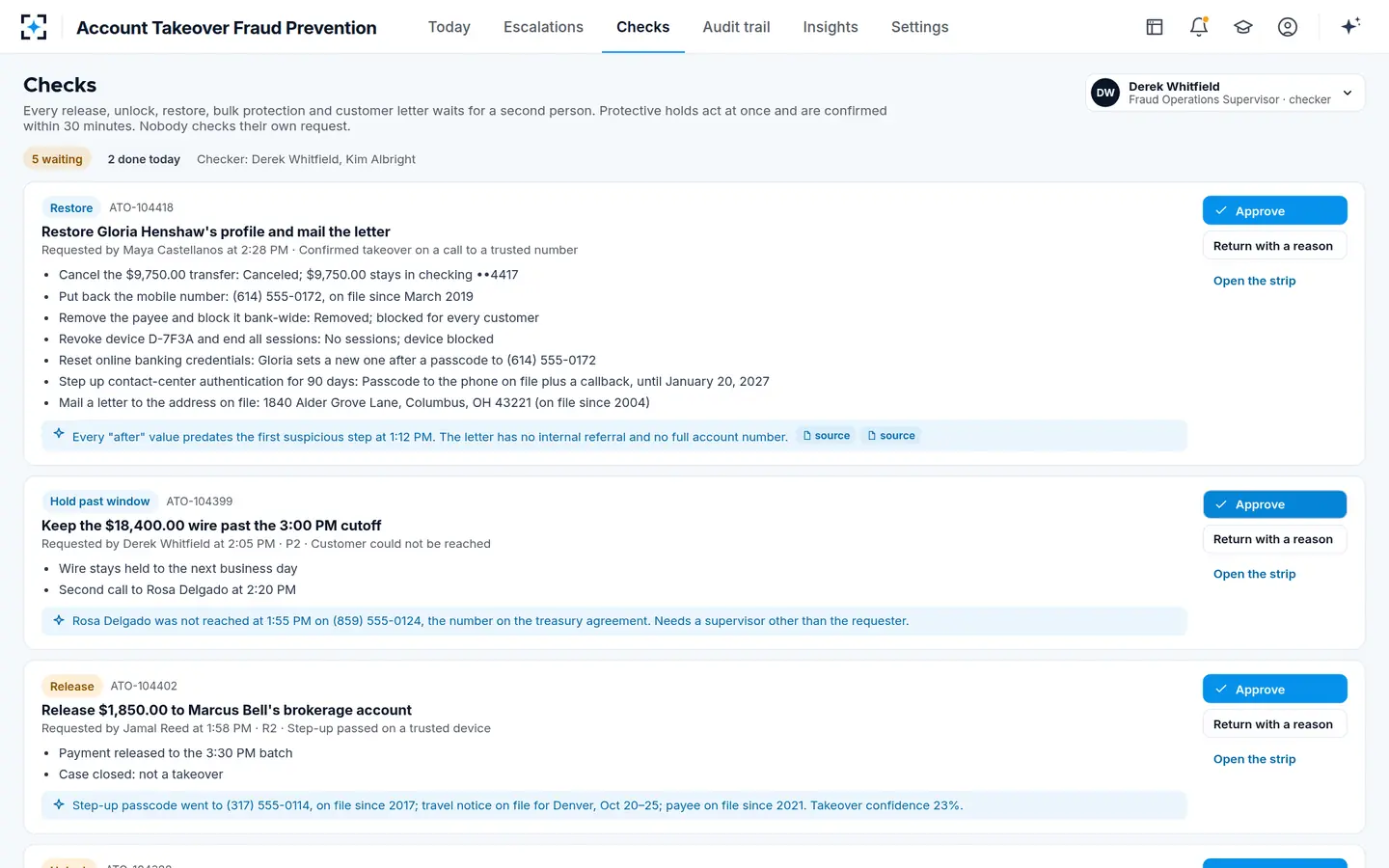
Task: Expand the Derek Whitfield checker dropdown
Action: (x=1225, y=93)
